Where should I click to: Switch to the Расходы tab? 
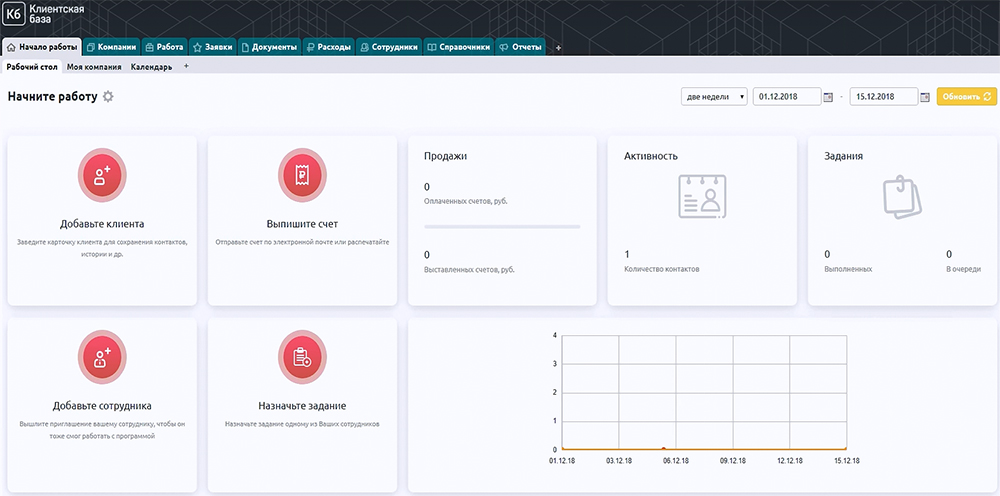coord(328,47)
